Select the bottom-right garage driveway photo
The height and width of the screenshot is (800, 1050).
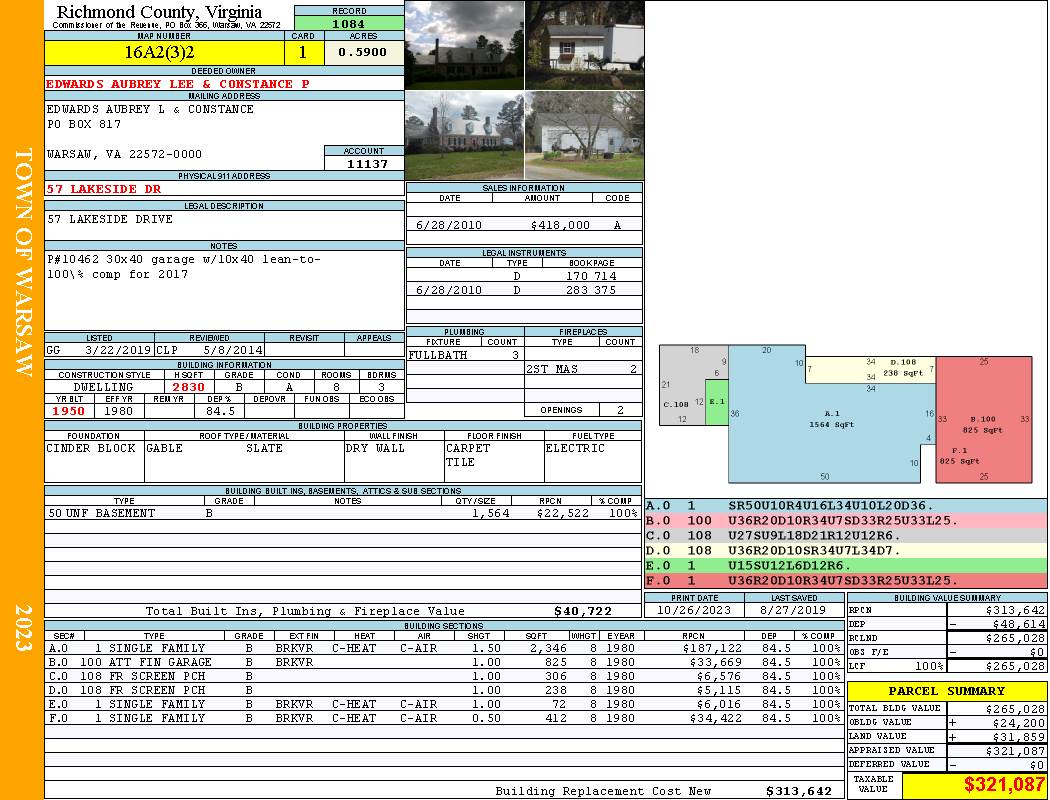pos(585,136)
